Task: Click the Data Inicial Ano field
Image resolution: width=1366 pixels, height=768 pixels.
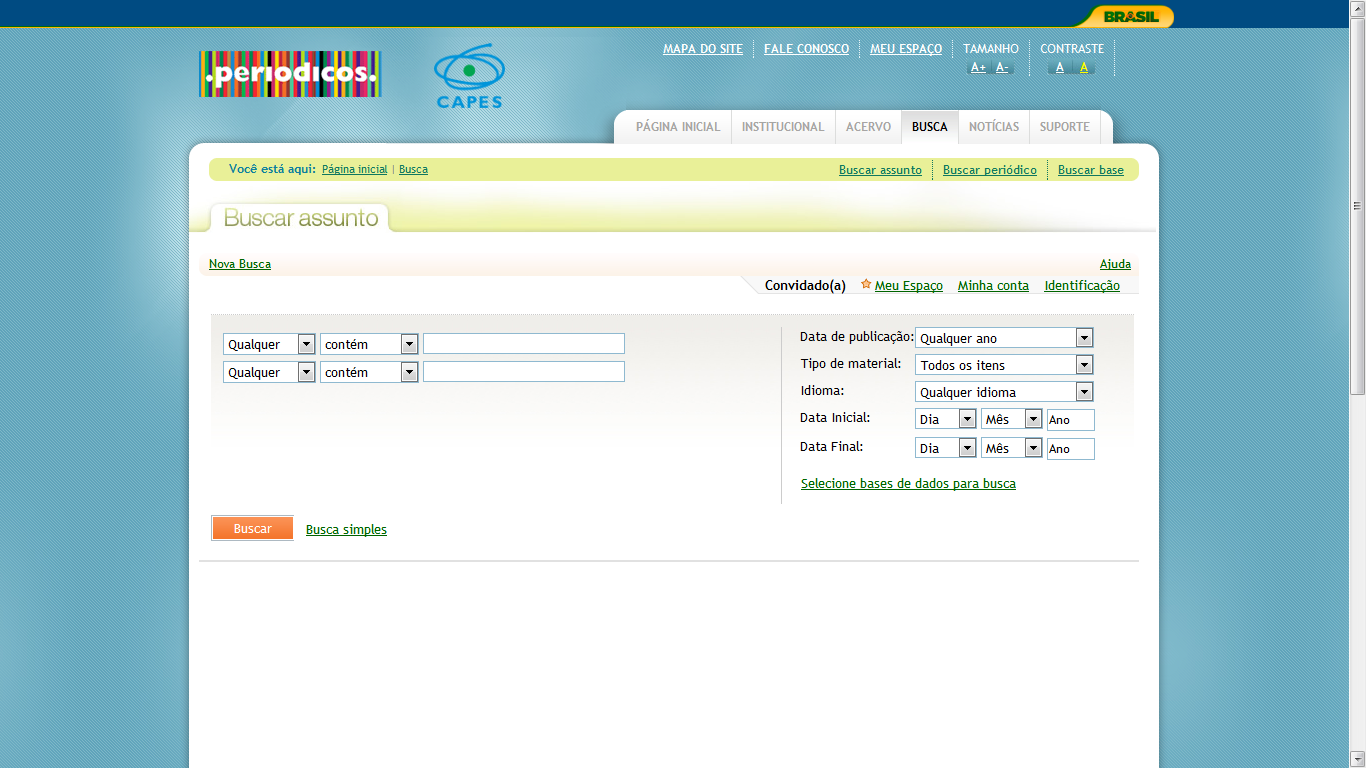Action: pyautogui.click(x=1071, y=420)
